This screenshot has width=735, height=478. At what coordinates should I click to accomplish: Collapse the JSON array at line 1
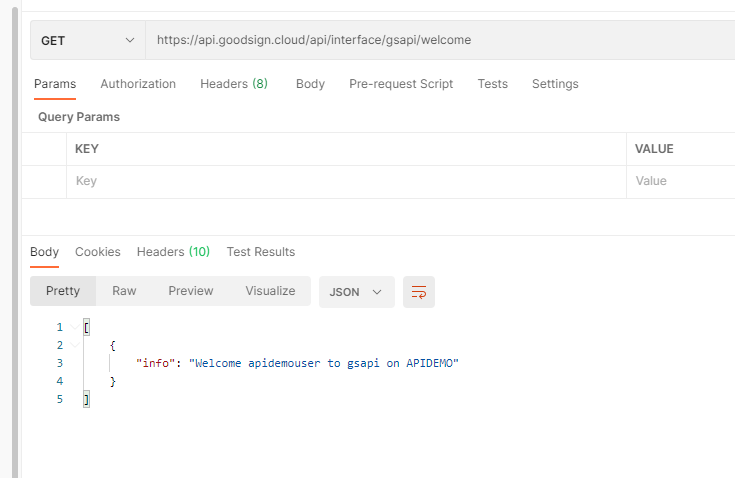pos(74,328)
